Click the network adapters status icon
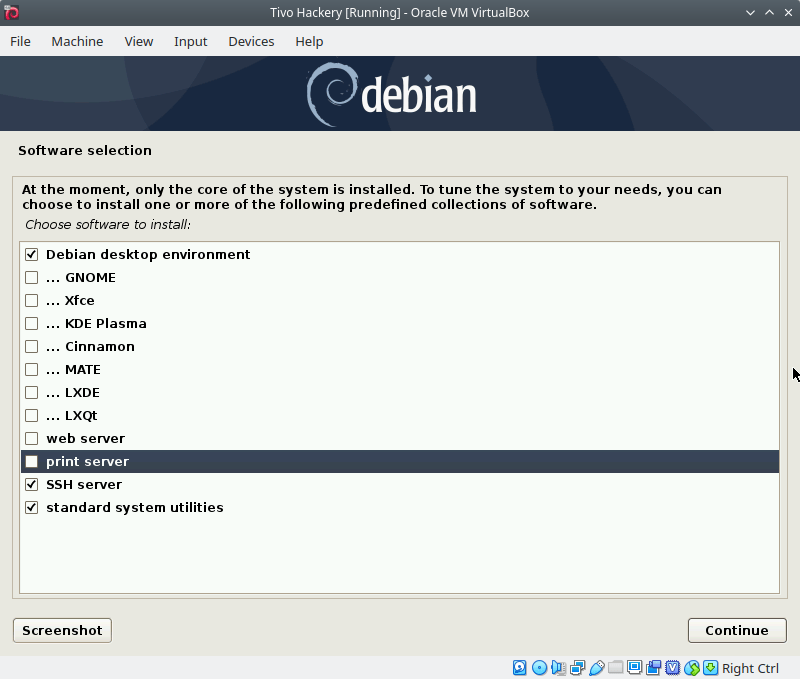Viewport: 800px width, 679px height. pyautogui.click(x=578, y=667)
